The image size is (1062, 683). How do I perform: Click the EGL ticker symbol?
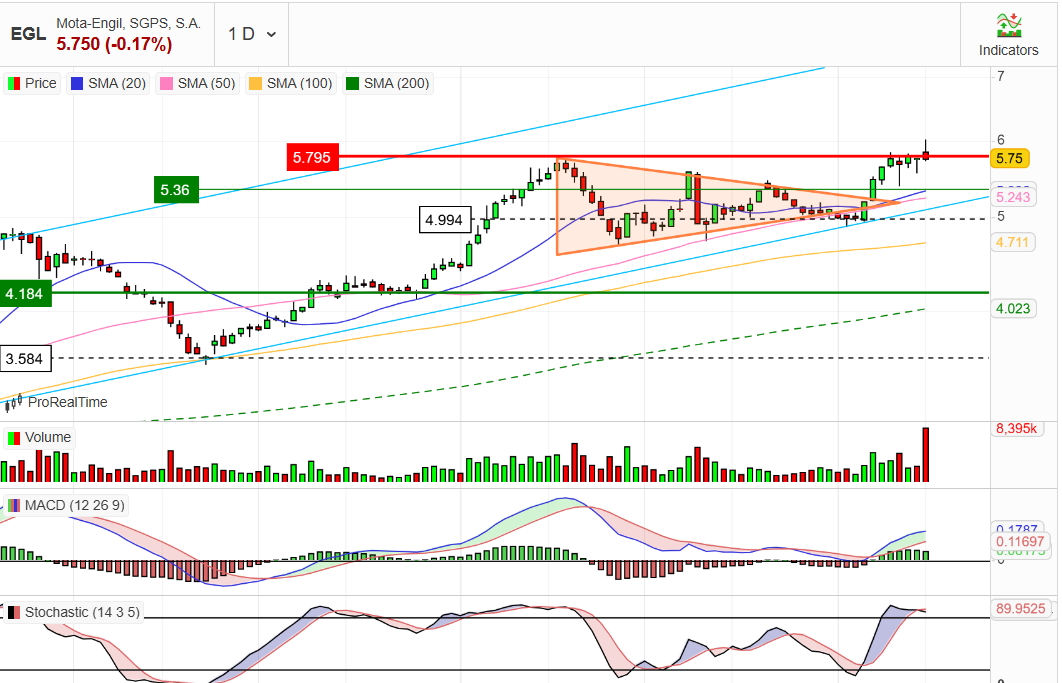pyautogui.click(x=28, y=34)
